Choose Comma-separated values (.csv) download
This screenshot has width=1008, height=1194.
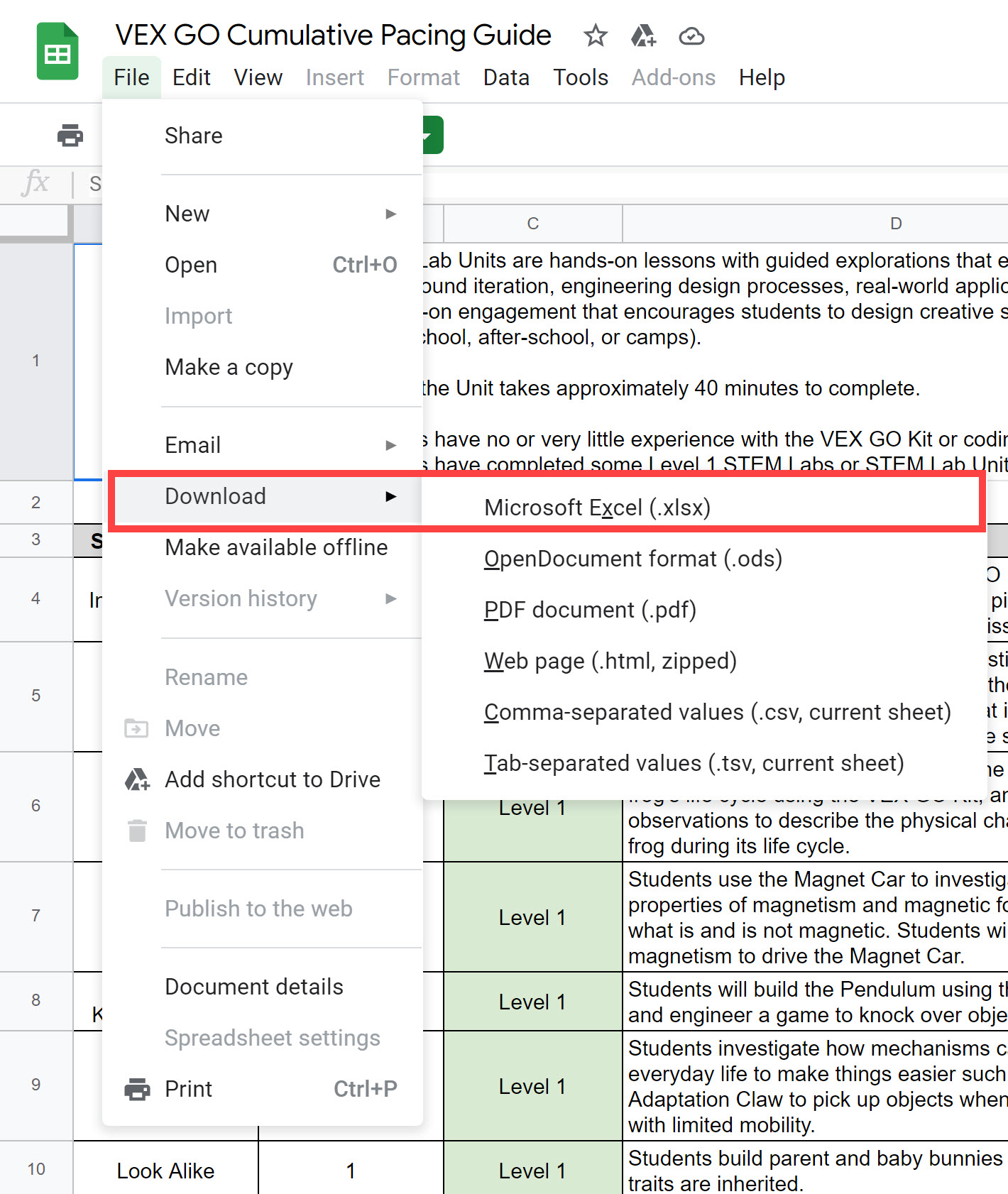(x=717, y=712)
